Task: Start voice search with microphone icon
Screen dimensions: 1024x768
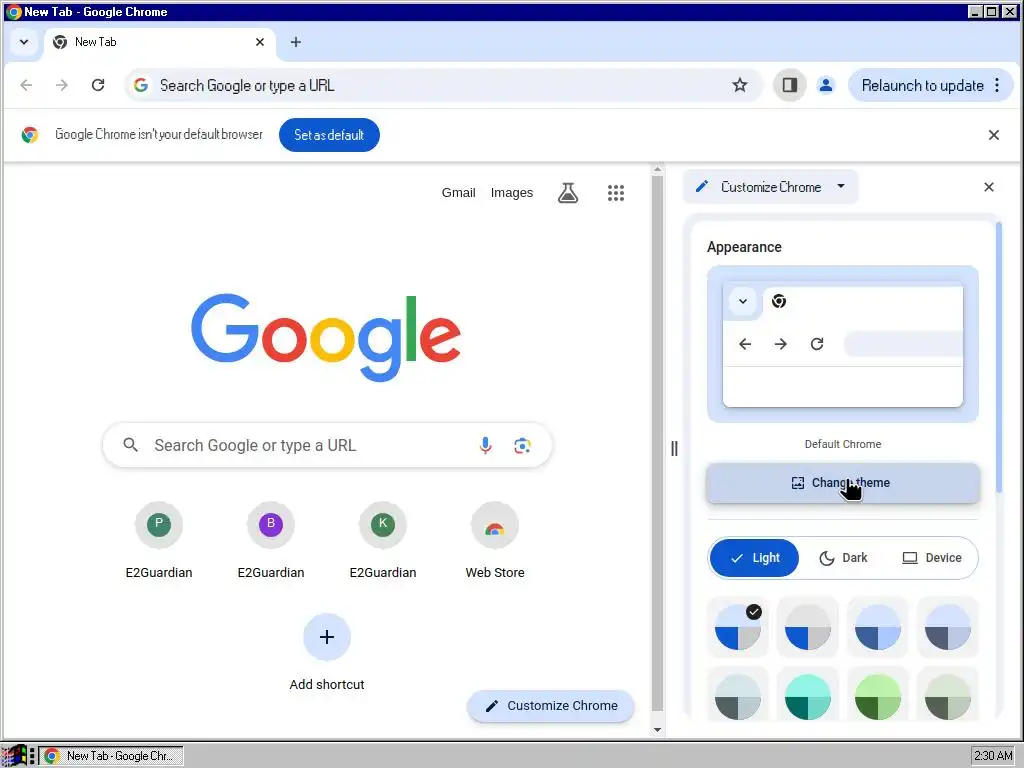Action: click(485, 445)
